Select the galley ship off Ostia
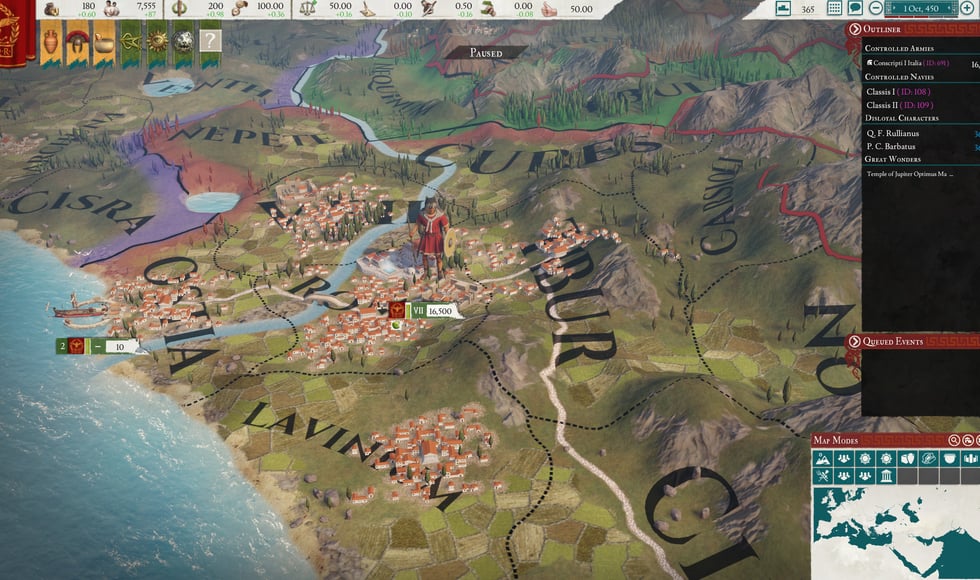The width and height of the screenshot is (980, 580). (80, 311)
